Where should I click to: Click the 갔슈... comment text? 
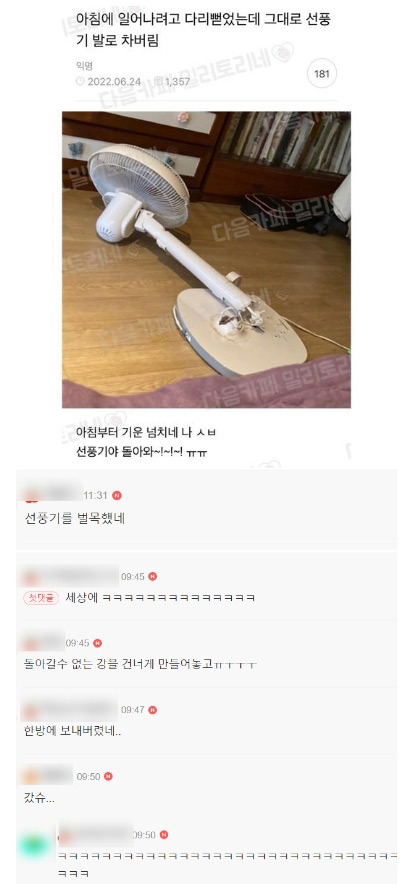pos(39,798)
